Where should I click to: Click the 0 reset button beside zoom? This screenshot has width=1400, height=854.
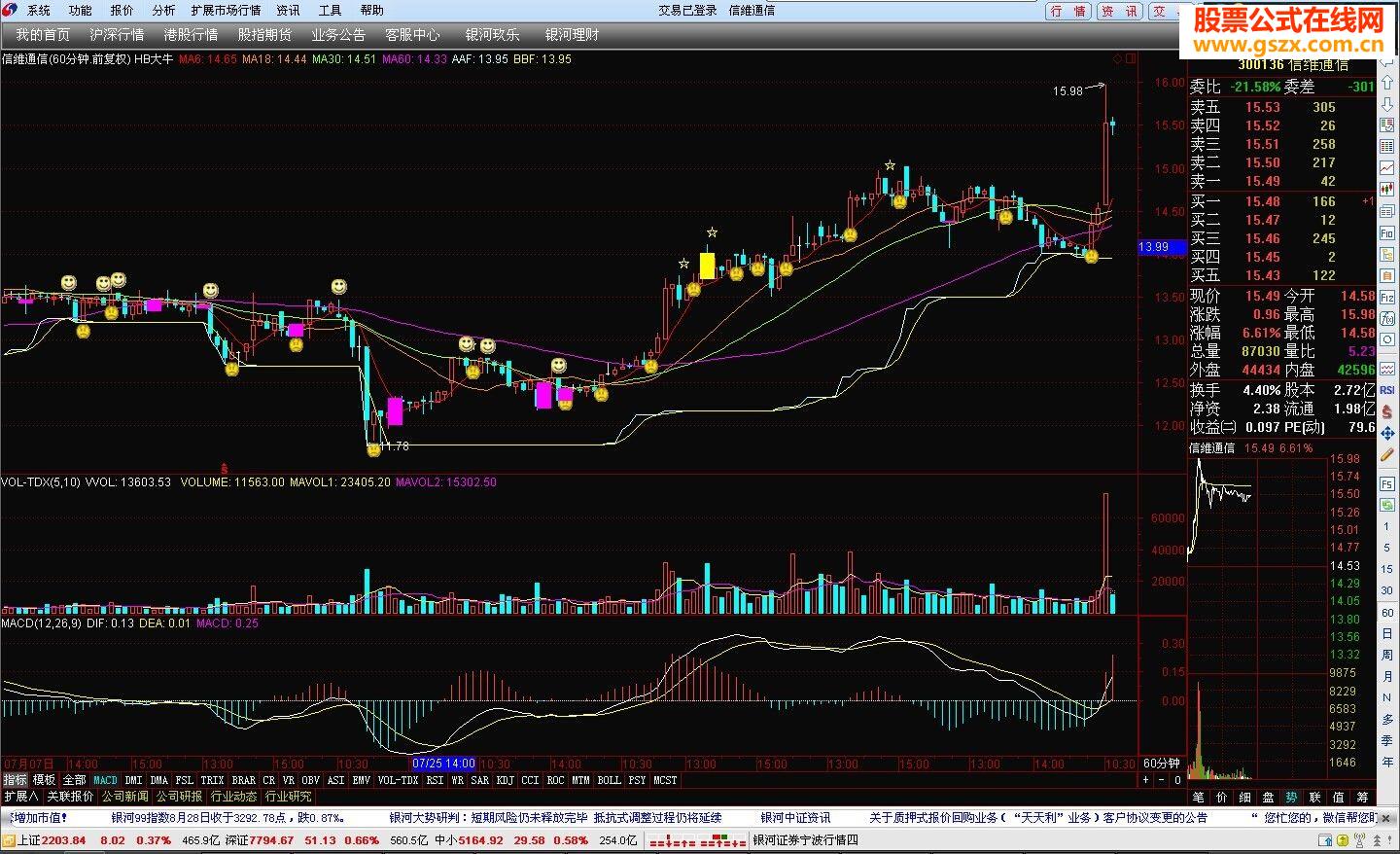(1177, 780)
